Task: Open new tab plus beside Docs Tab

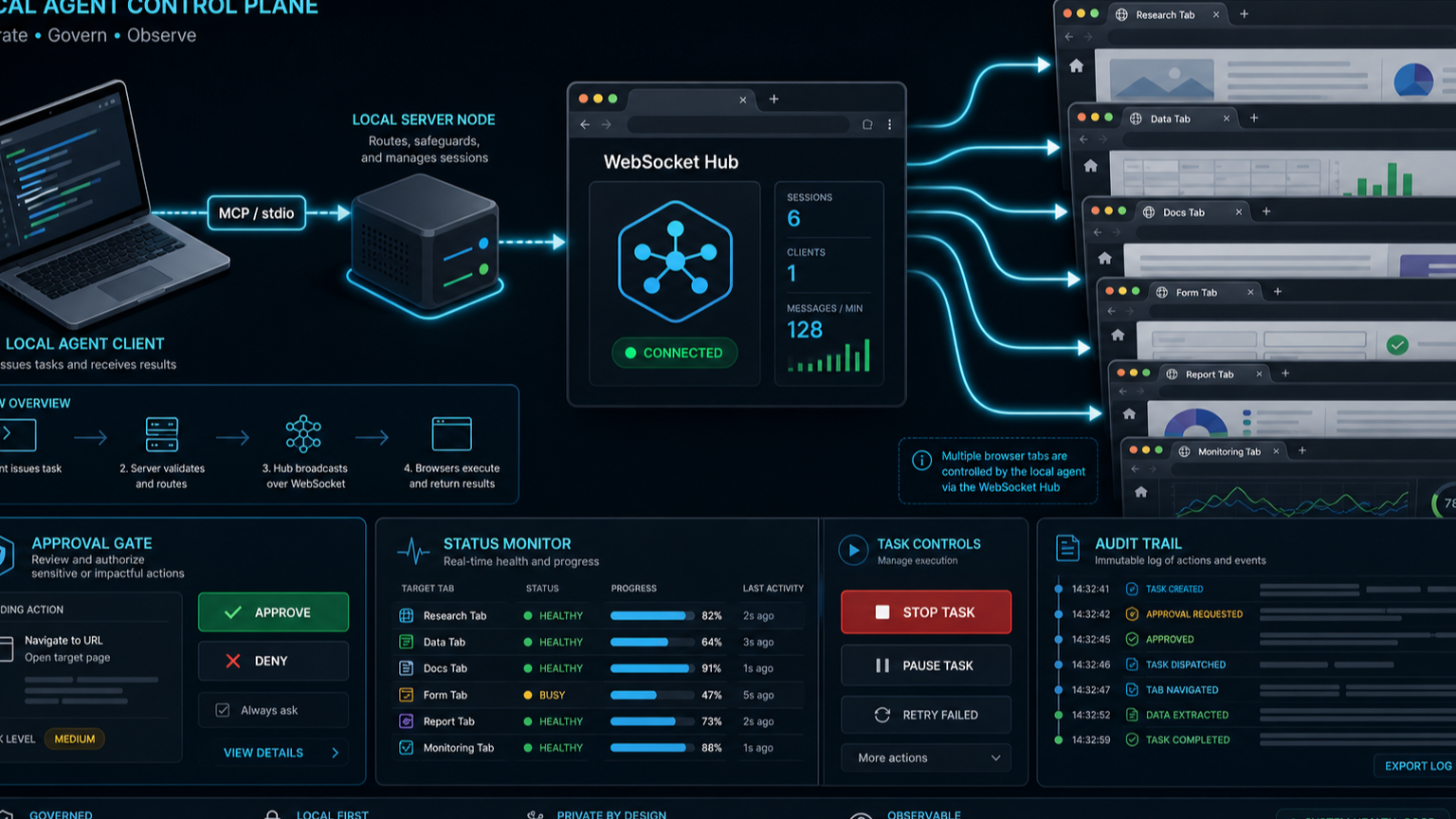Action: 1266,211
